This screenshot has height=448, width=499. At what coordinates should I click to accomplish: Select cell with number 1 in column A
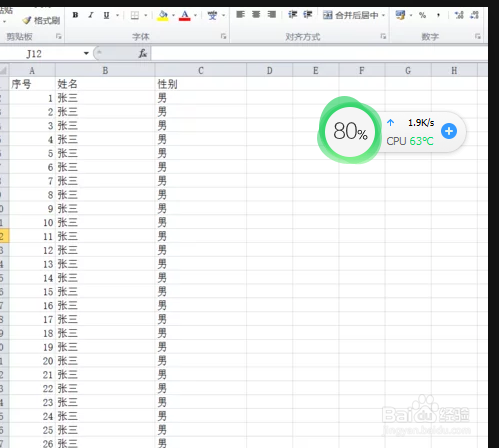coord(32,98)
